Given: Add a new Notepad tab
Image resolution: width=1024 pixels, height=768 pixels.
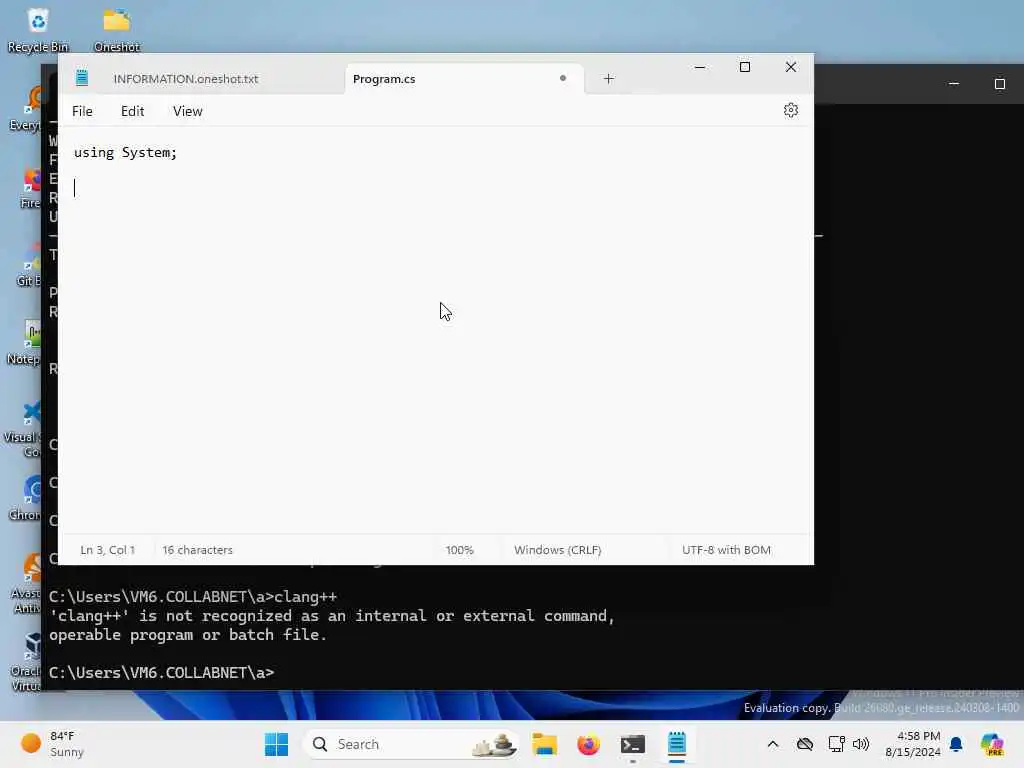Looking at the screenshot, I should [x=609, y=79].
